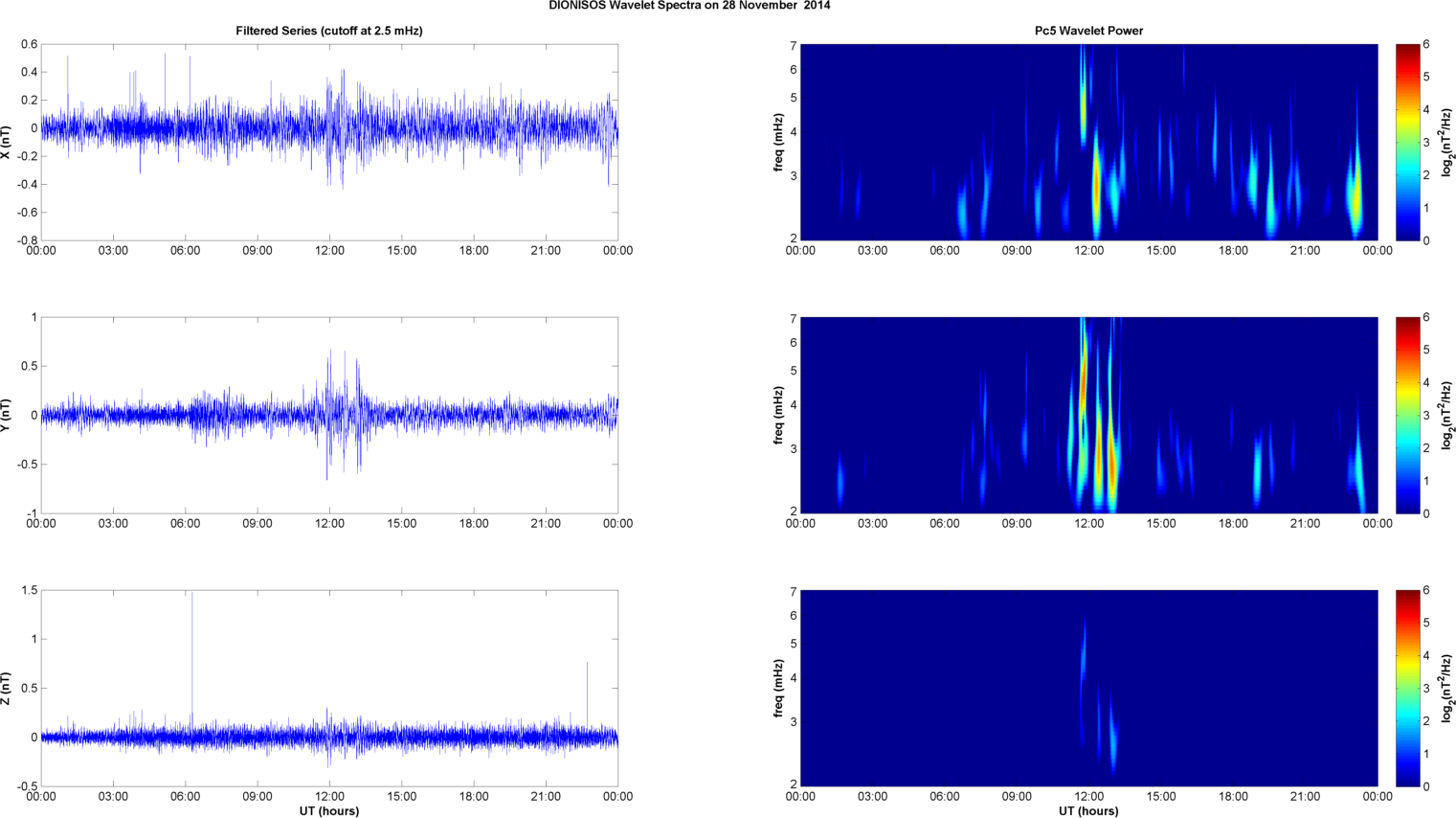Select the "Filtered Series (cutoff at 2.5 mHz)" heading

329,31
